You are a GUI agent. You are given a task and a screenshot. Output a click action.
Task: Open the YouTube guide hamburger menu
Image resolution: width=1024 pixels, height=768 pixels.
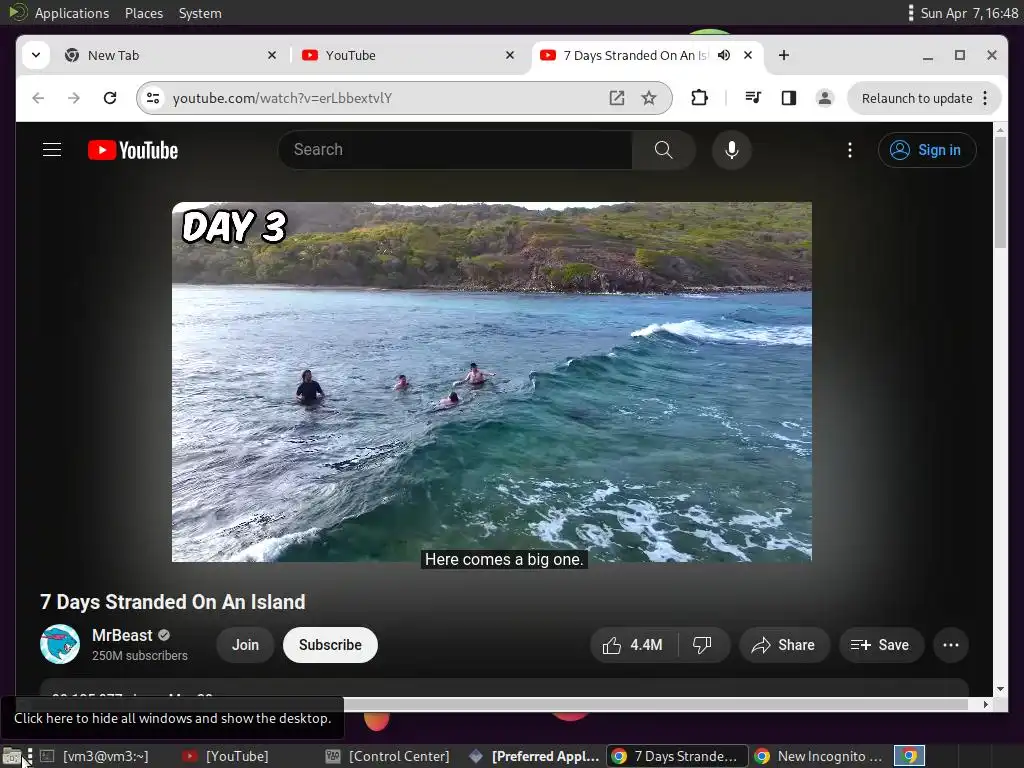52,150
